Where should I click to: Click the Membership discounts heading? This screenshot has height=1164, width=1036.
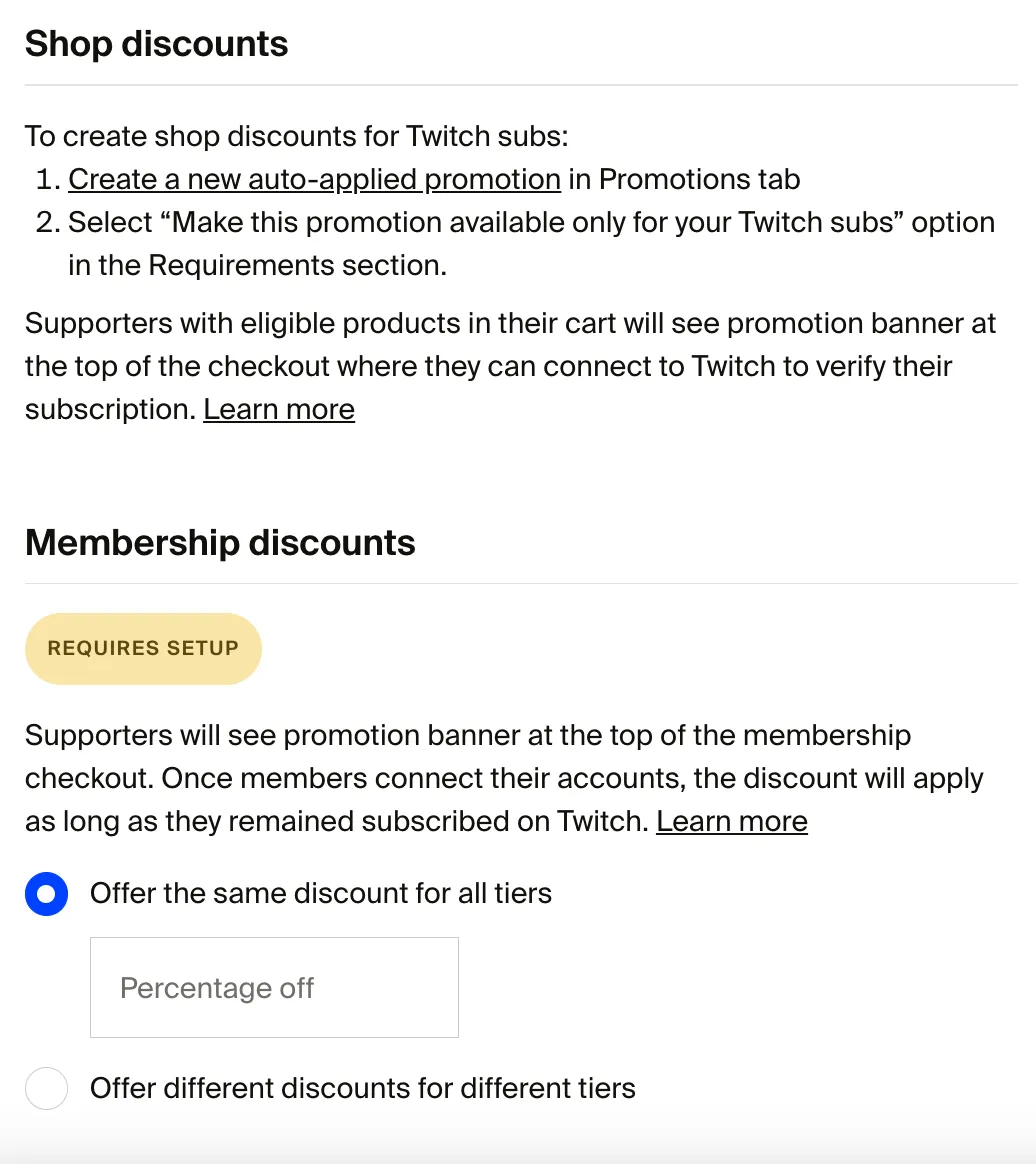(x=220, y=543)
